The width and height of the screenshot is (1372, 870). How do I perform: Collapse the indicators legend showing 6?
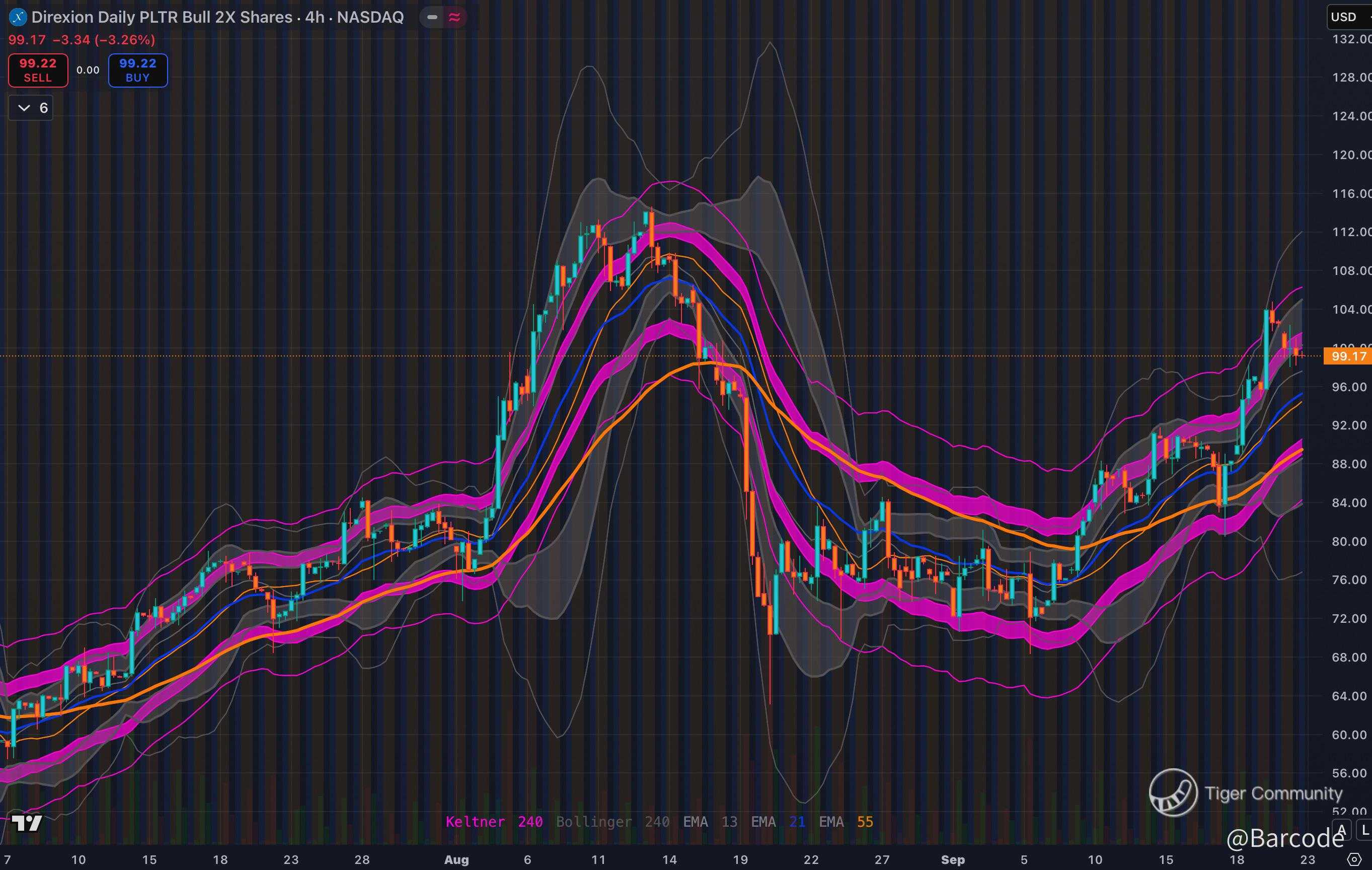pyautogui.click(x=31, y=108)
